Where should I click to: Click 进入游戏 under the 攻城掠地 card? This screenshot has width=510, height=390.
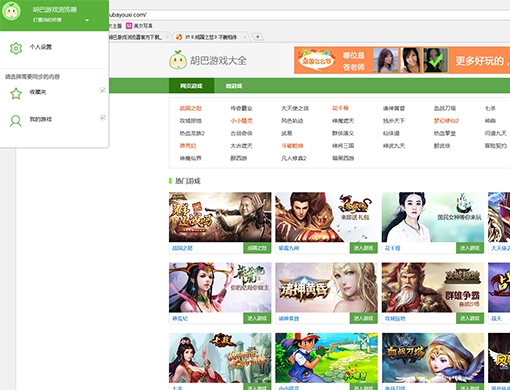coord(470,318)
